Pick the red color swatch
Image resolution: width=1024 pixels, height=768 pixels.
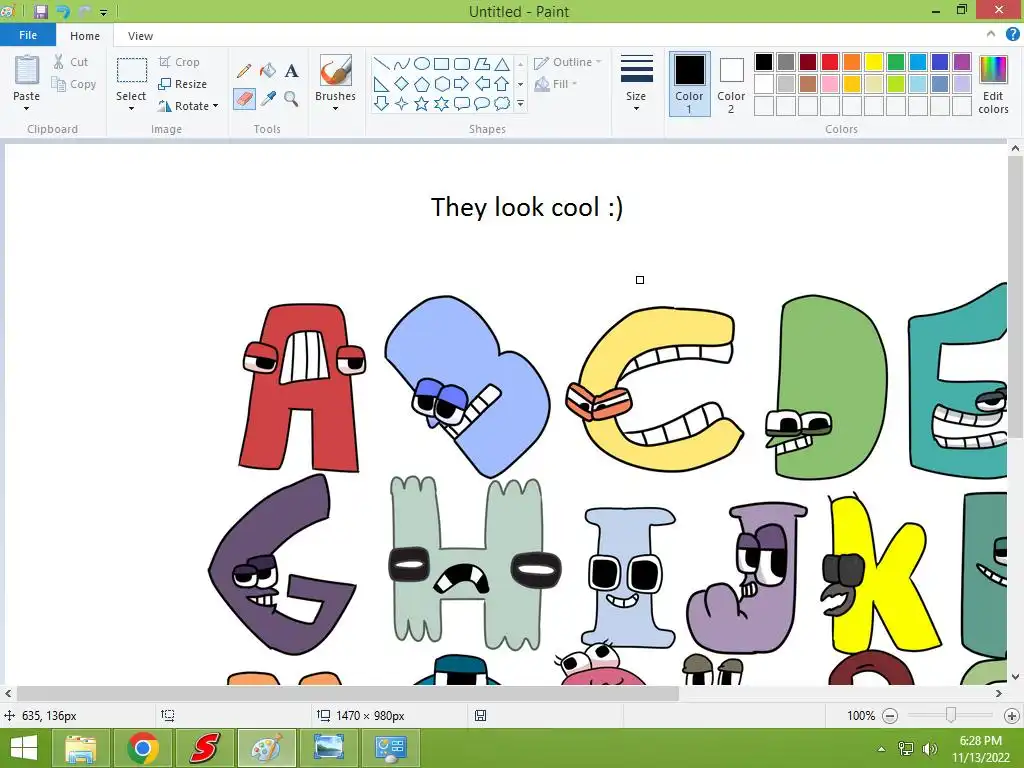pos(830,62)
